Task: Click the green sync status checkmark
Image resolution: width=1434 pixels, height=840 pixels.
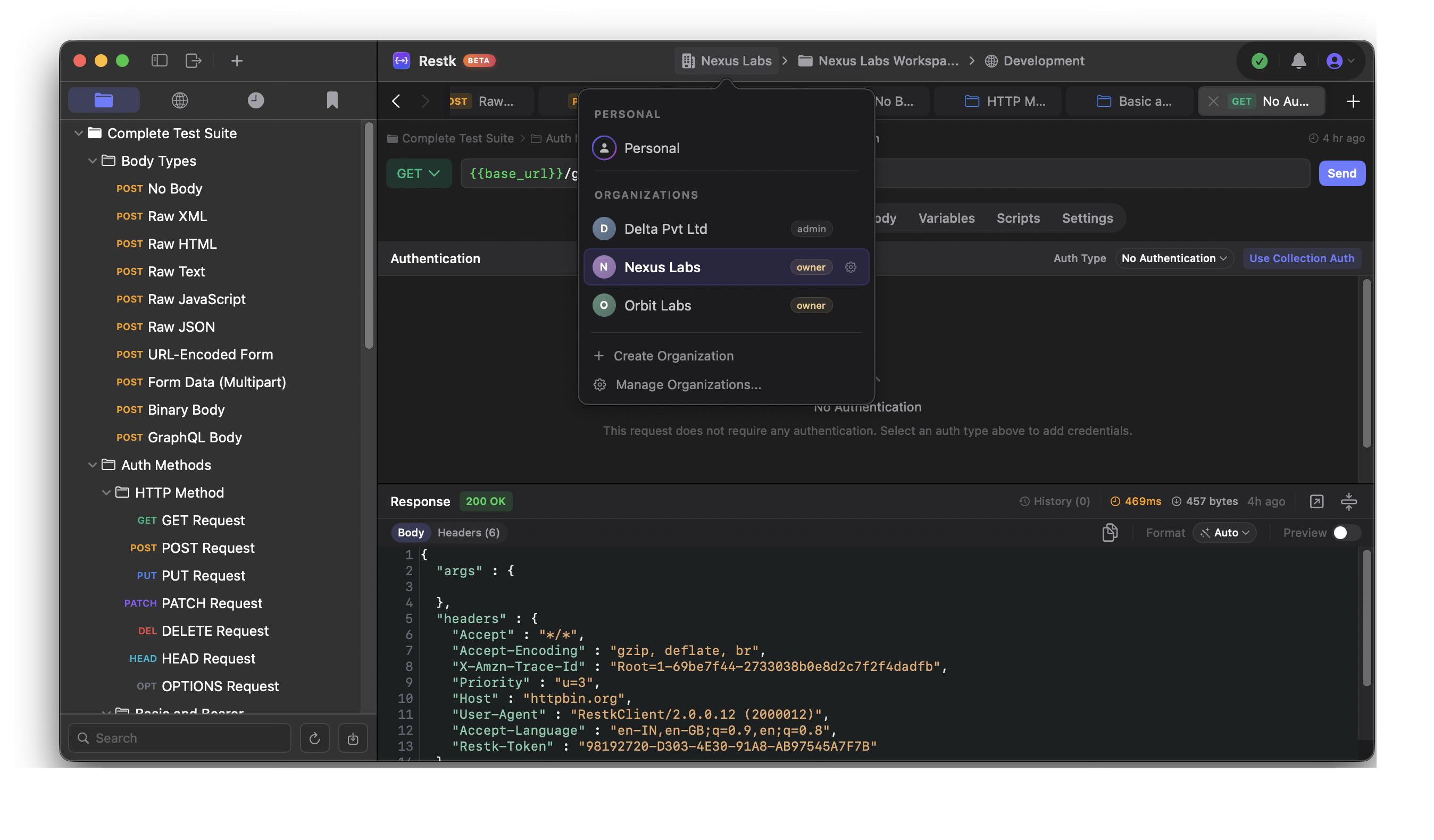Action: point(1260,61)
